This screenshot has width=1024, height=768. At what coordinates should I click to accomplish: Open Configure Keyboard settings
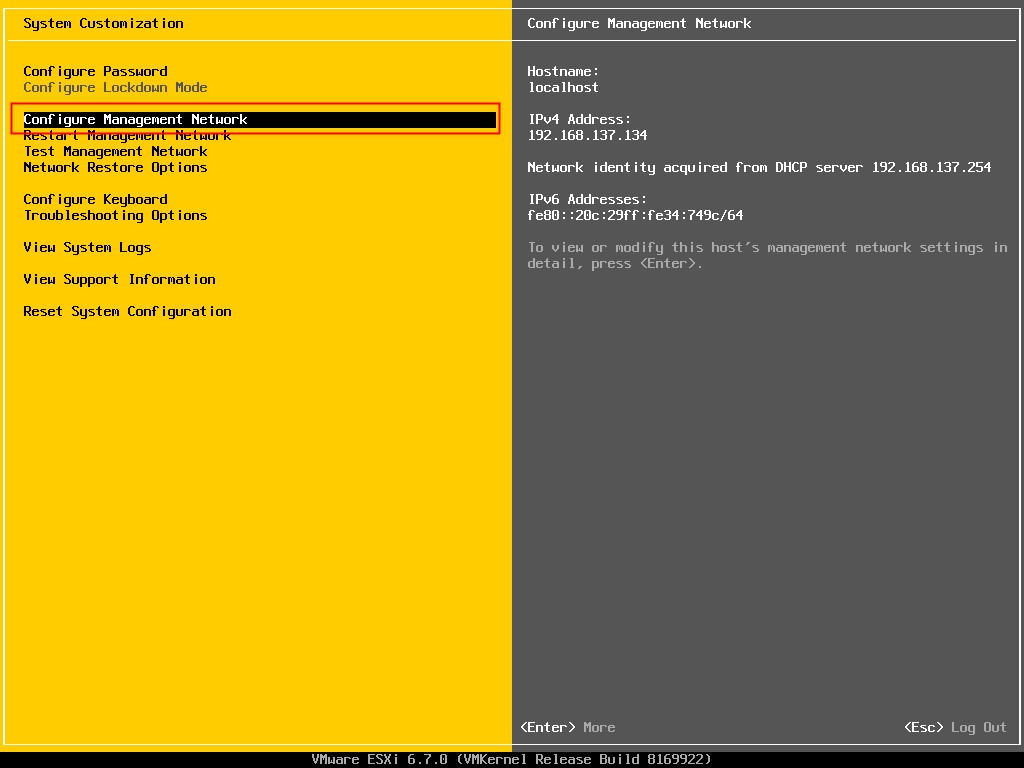pyautogui.click(x=95, y=199)
